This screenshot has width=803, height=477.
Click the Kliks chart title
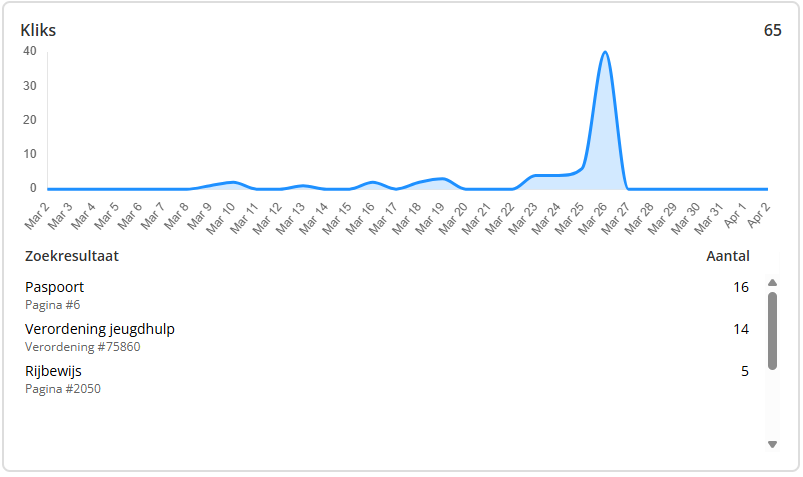tap(38, 30)
